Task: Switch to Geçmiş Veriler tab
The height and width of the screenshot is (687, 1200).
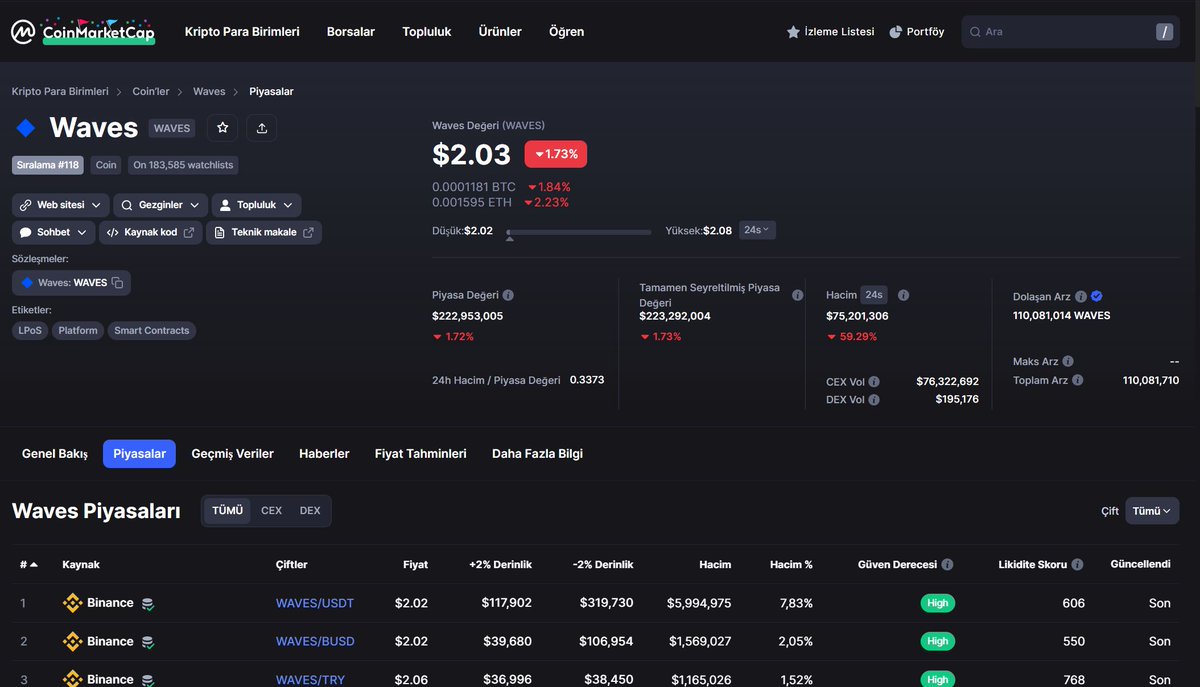Action: [x=233, y=454]
